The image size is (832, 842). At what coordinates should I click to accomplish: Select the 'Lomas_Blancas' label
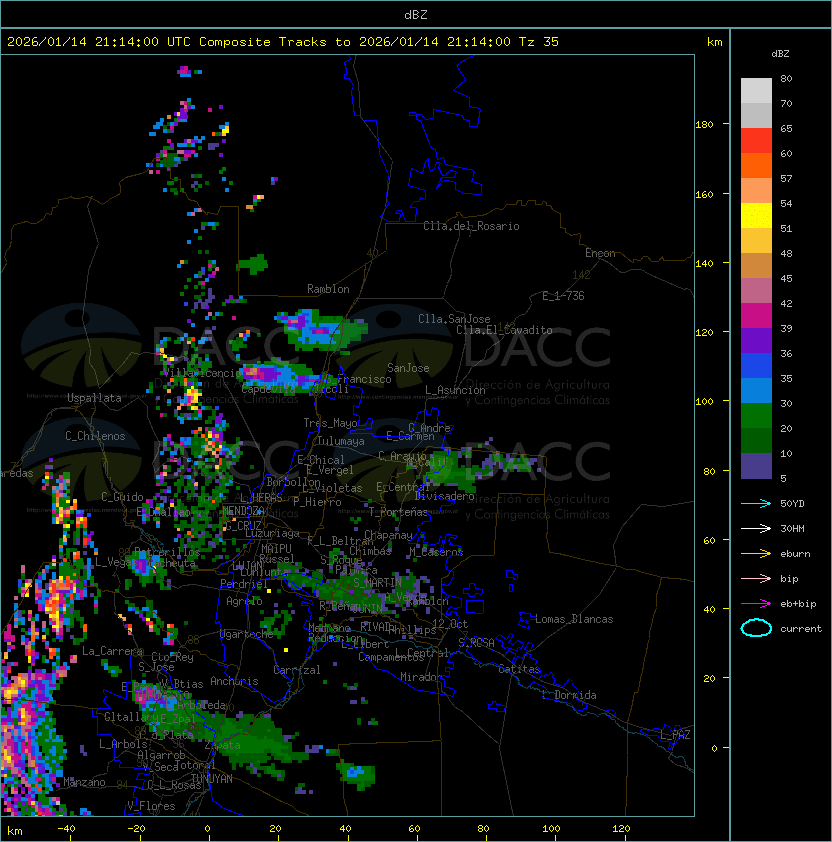574,619
